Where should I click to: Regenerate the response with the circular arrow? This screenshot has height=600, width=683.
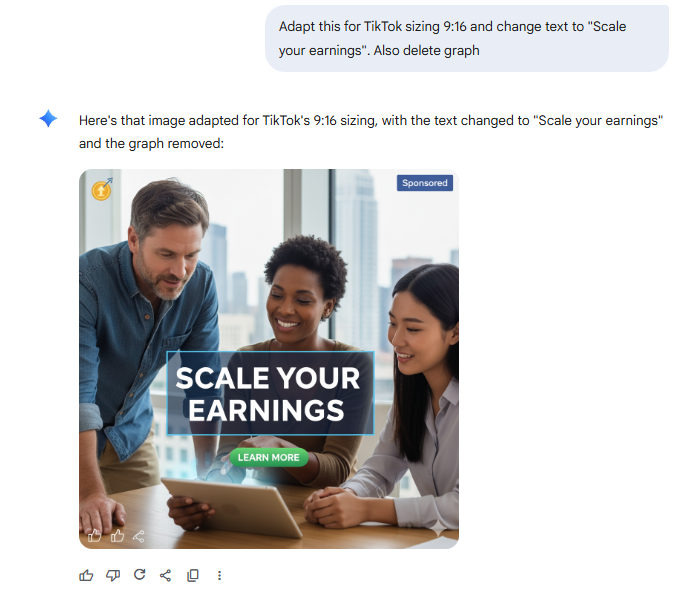139,575
